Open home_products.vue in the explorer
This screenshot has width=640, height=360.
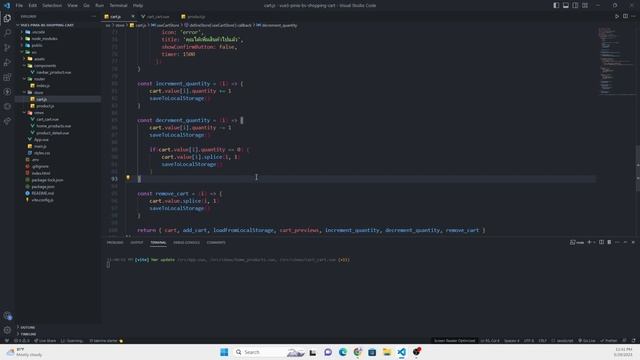(x=53, y=126)
